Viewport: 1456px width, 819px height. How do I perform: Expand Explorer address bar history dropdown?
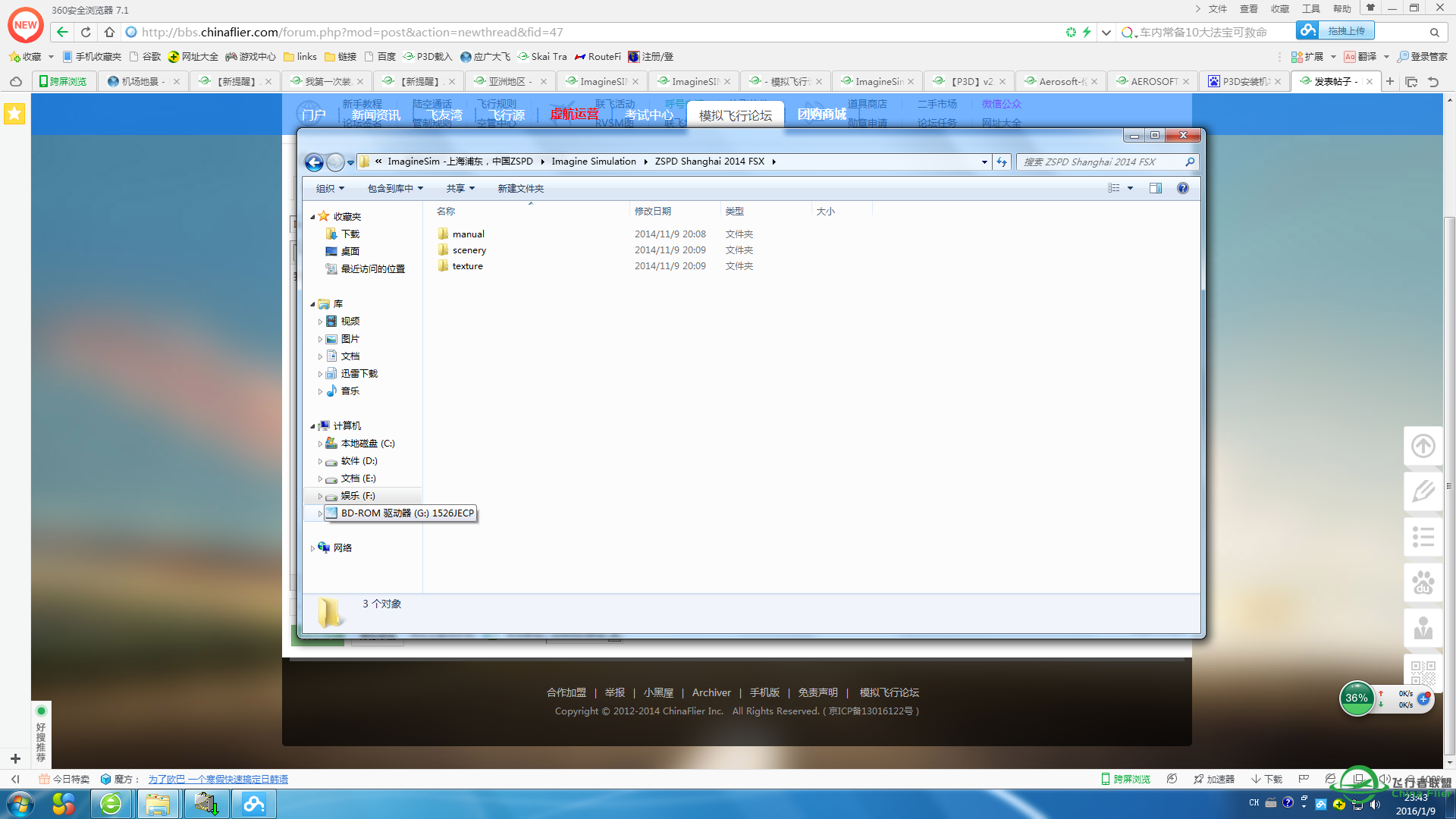pos(984,162)
